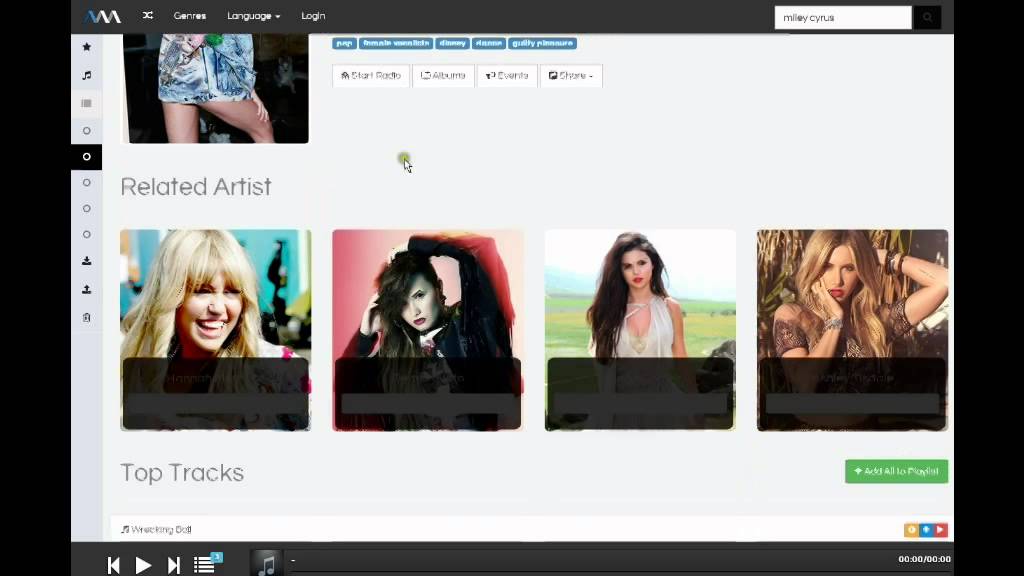The height and width of the screenshot is (576, 1024).
Task: Open the Selena Gomez related artist card
Action: point(640,330)
